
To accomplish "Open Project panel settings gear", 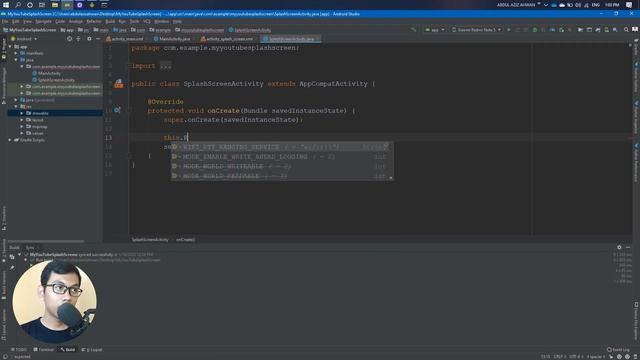I will (x=89, y=39).
